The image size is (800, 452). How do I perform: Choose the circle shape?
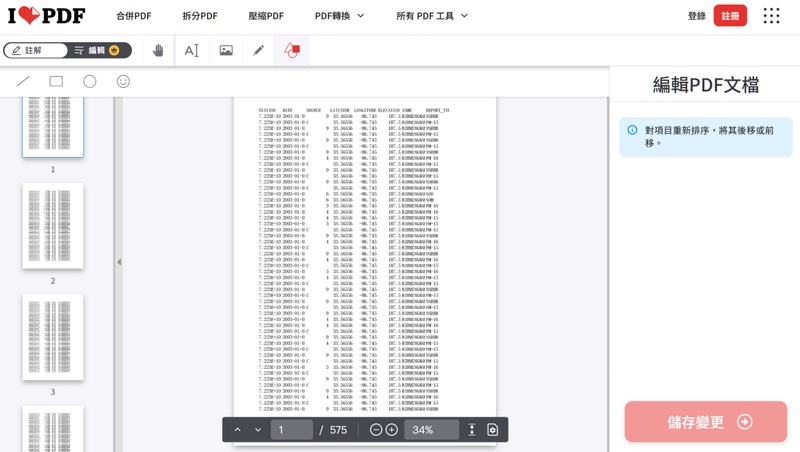pyautogui.click(x=90, y=81)
